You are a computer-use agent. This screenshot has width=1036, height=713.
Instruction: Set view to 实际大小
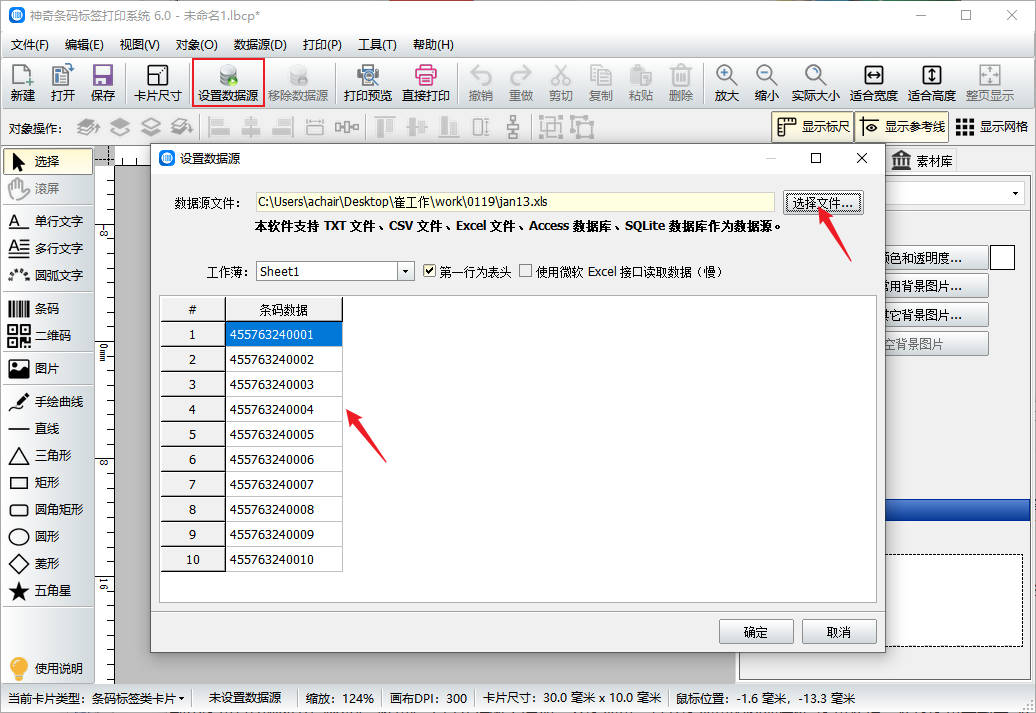[815, 83]
